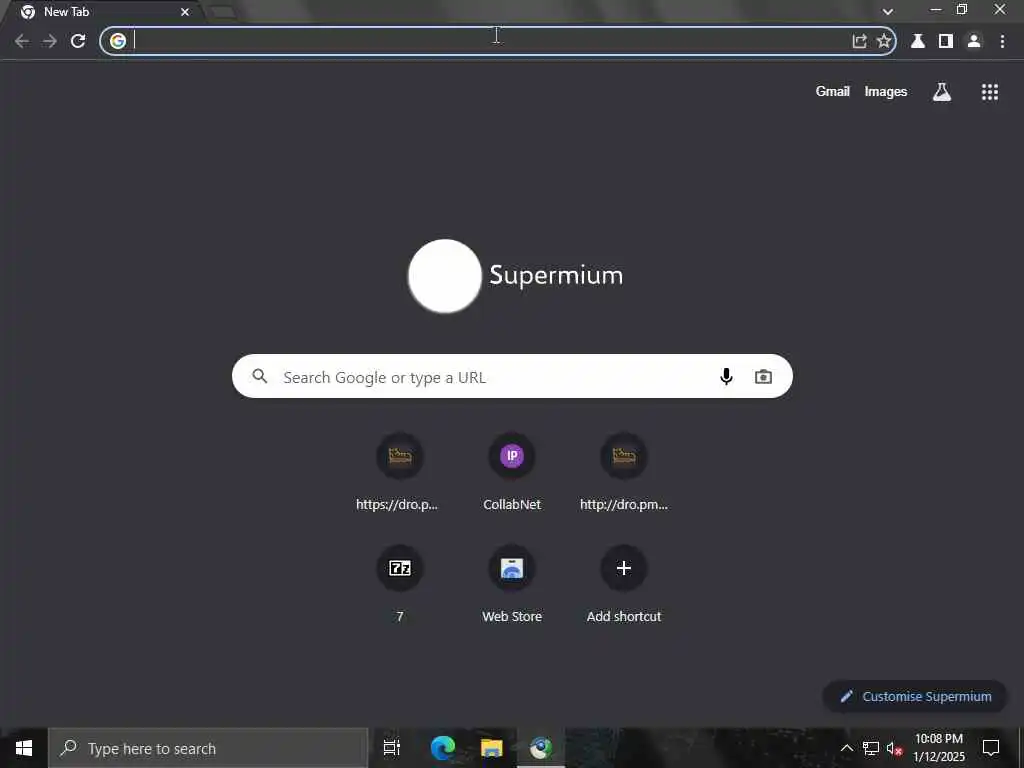Click the muted volume tray icon
Image resolution: width=1024 pixels, height=768 pixels.
[895, 748]
